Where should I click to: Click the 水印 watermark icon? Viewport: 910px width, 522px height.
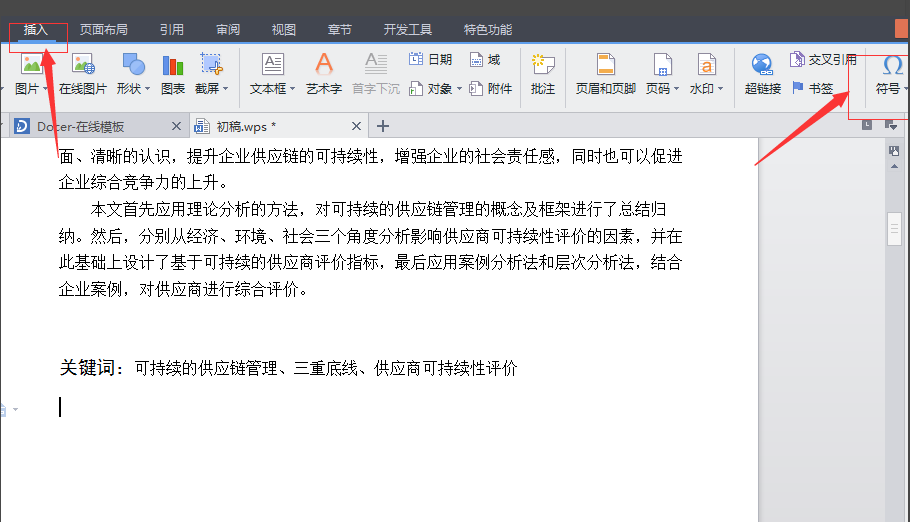point(706,64)
